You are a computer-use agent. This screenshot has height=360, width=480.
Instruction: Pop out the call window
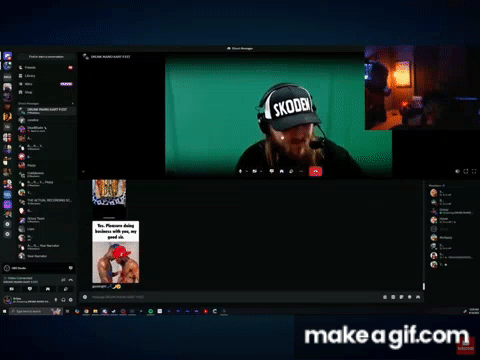pos(466,171)
